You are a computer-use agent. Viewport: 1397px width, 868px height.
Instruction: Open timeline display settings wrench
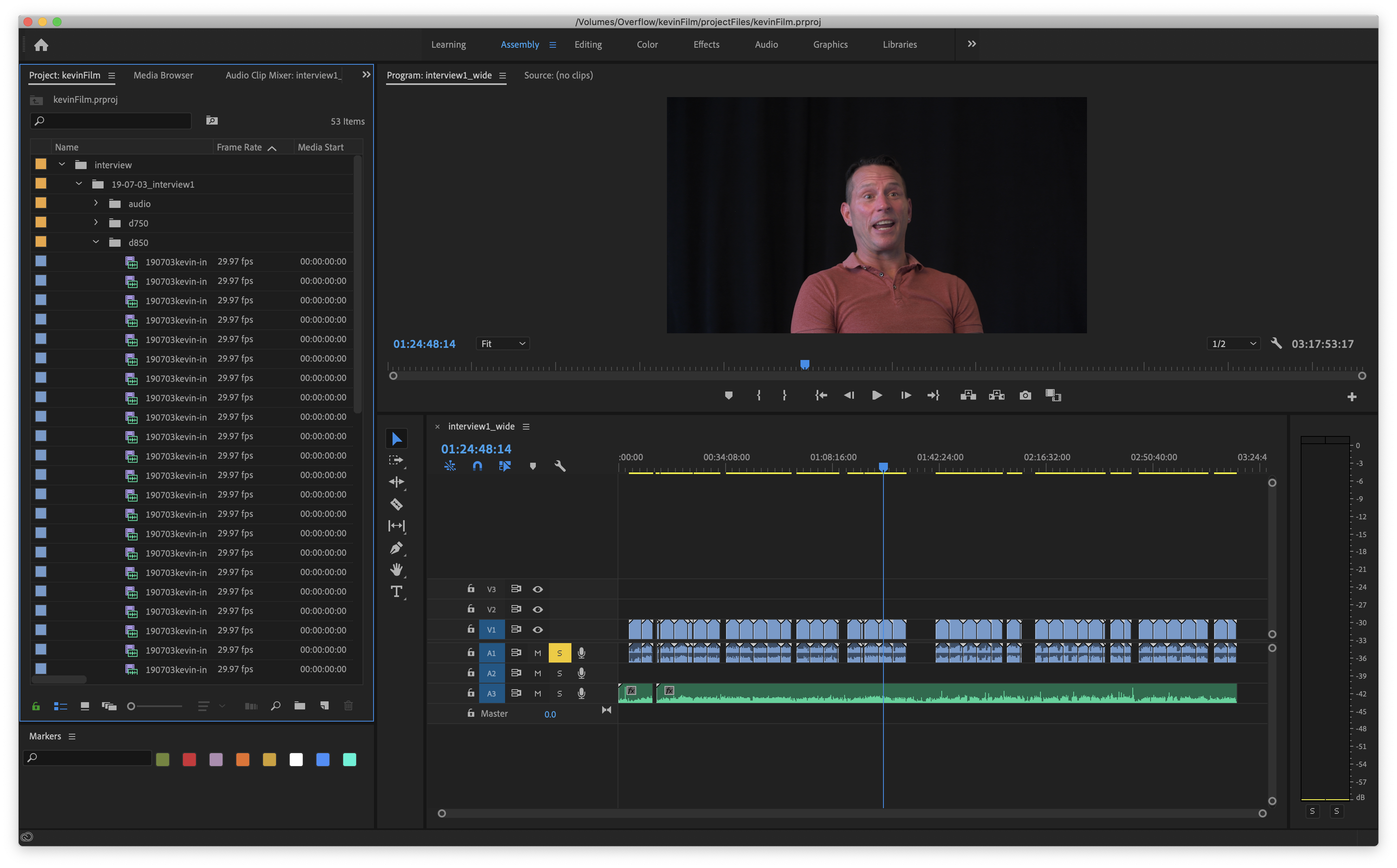560,466
